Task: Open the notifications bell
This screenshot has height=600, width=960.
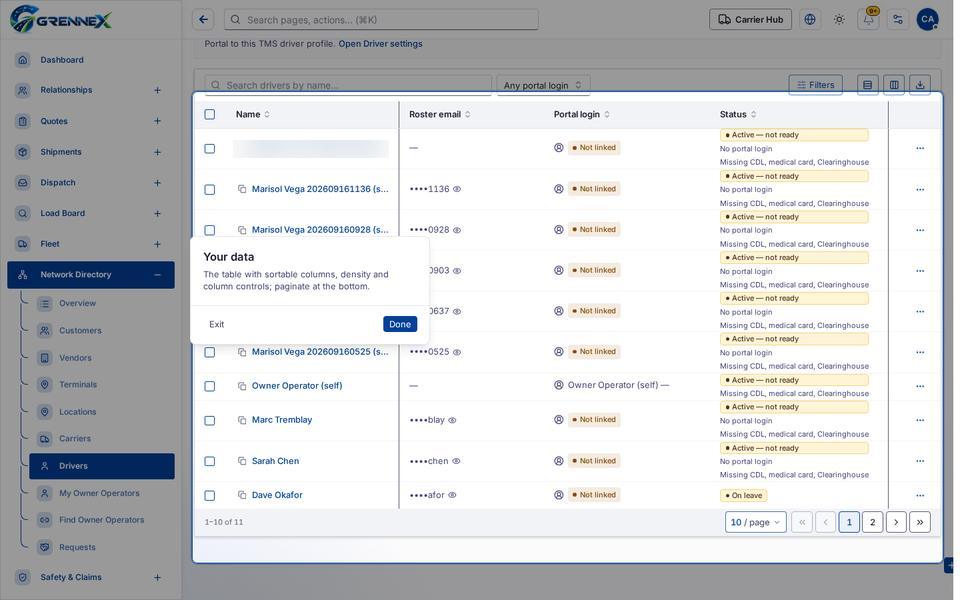Action: 868,20
